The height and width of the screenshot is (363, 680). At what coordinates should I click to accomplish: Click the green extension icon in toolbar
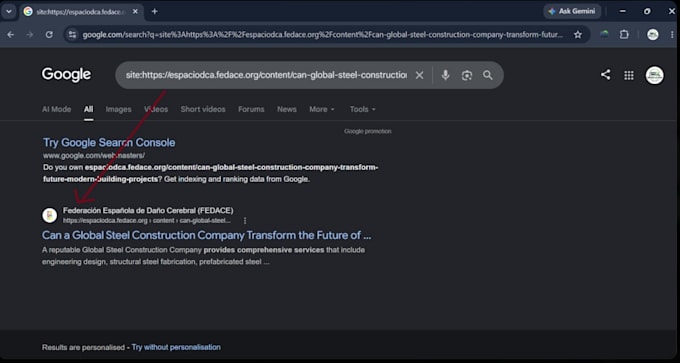(604, 34)
